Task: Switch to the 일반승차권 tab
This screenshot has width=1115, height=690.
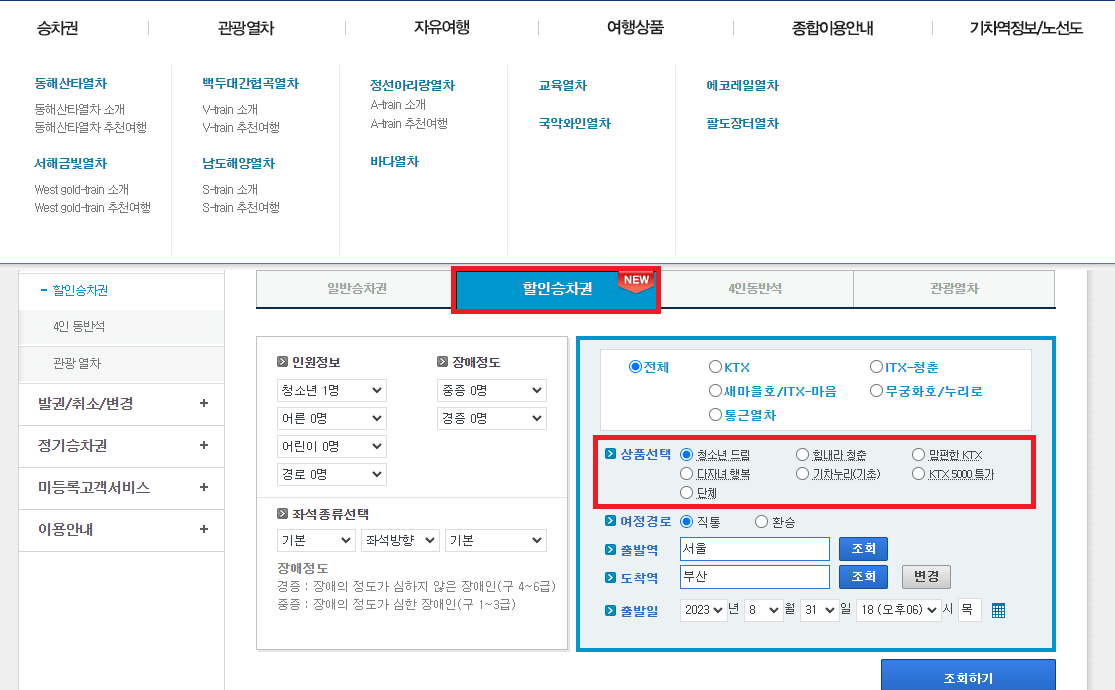Action: pyautogui.click(x=356, y=289)
